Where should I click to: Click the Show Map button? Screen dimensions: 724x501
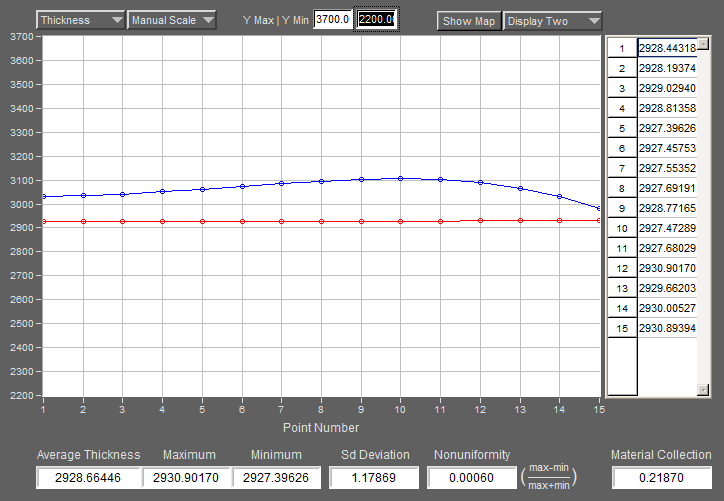point(469,21)
